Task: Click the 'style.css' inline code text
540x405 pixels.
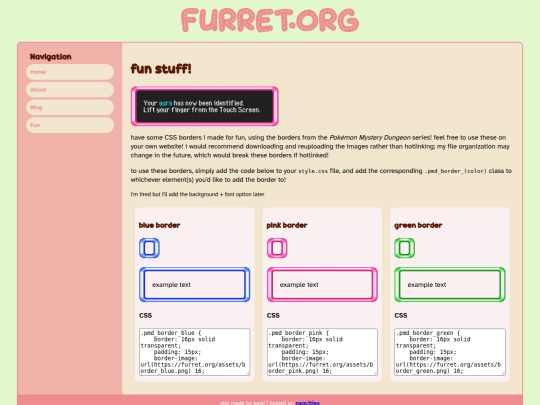Action: pos(313,171)
